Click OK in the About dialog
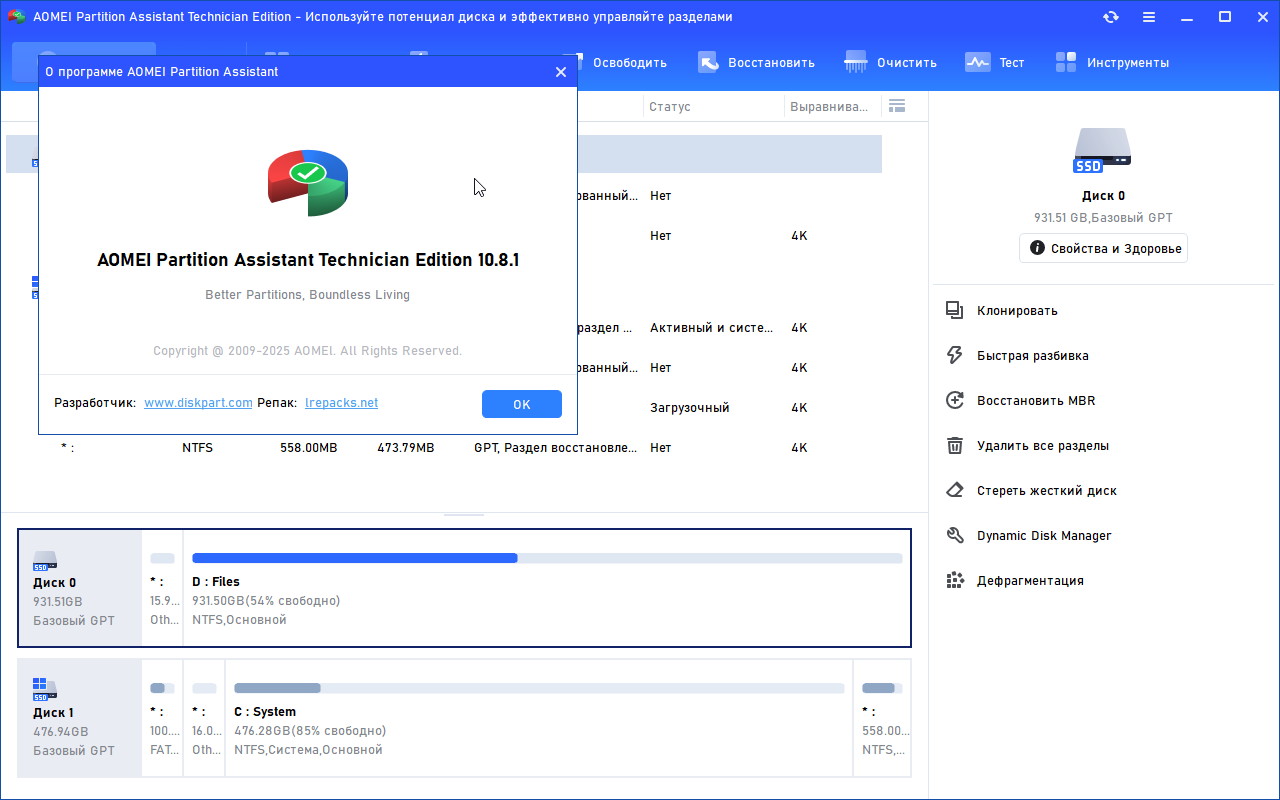The image size is (1280, 800). point(521,404)
